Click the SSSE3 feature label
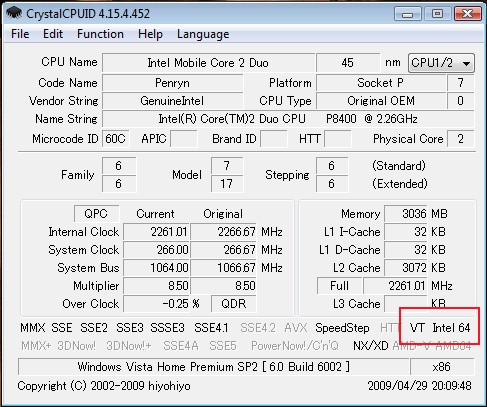 [167, 328]
